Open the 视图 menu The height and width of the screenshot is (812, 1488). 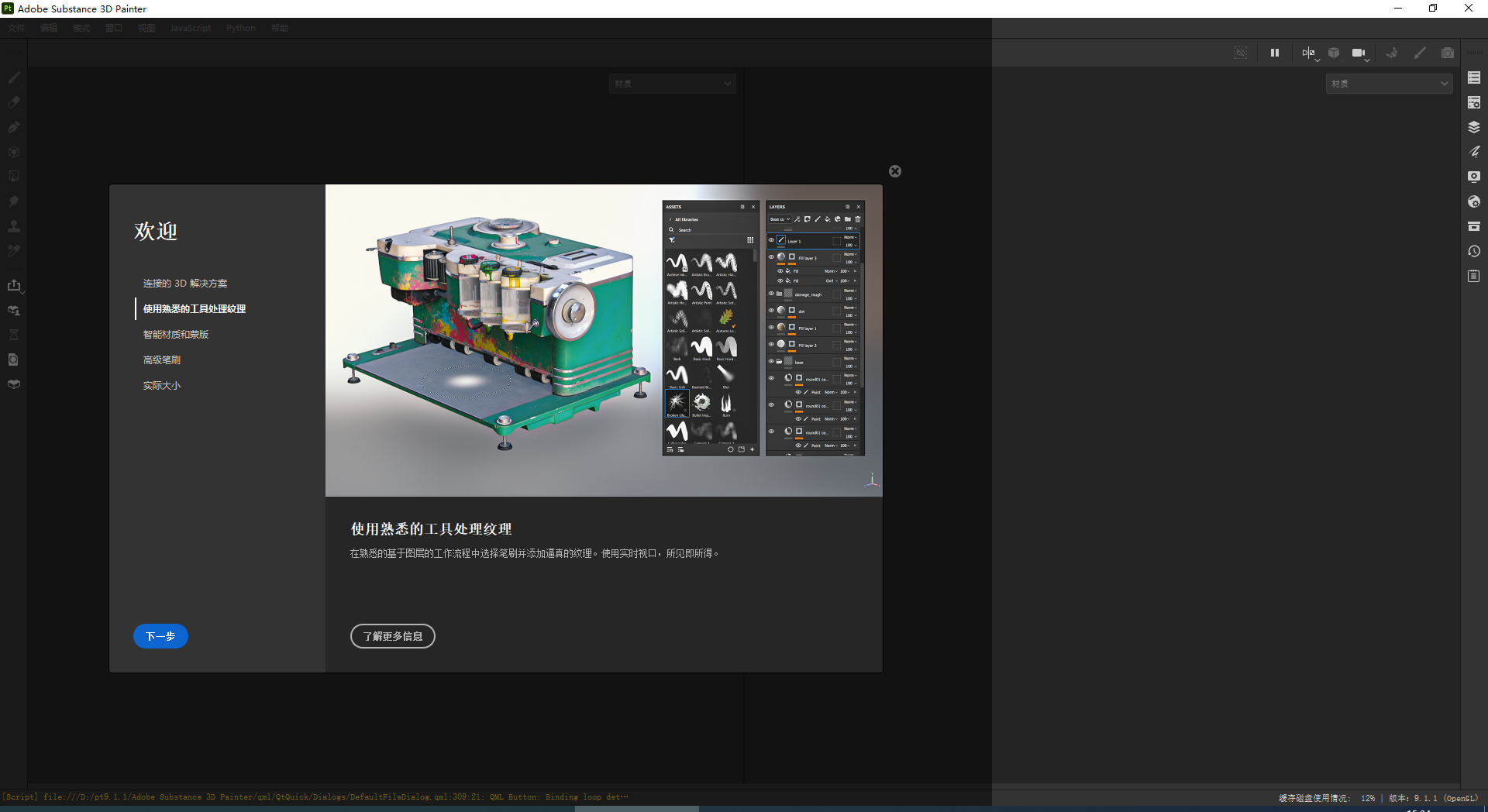(146, 28)
